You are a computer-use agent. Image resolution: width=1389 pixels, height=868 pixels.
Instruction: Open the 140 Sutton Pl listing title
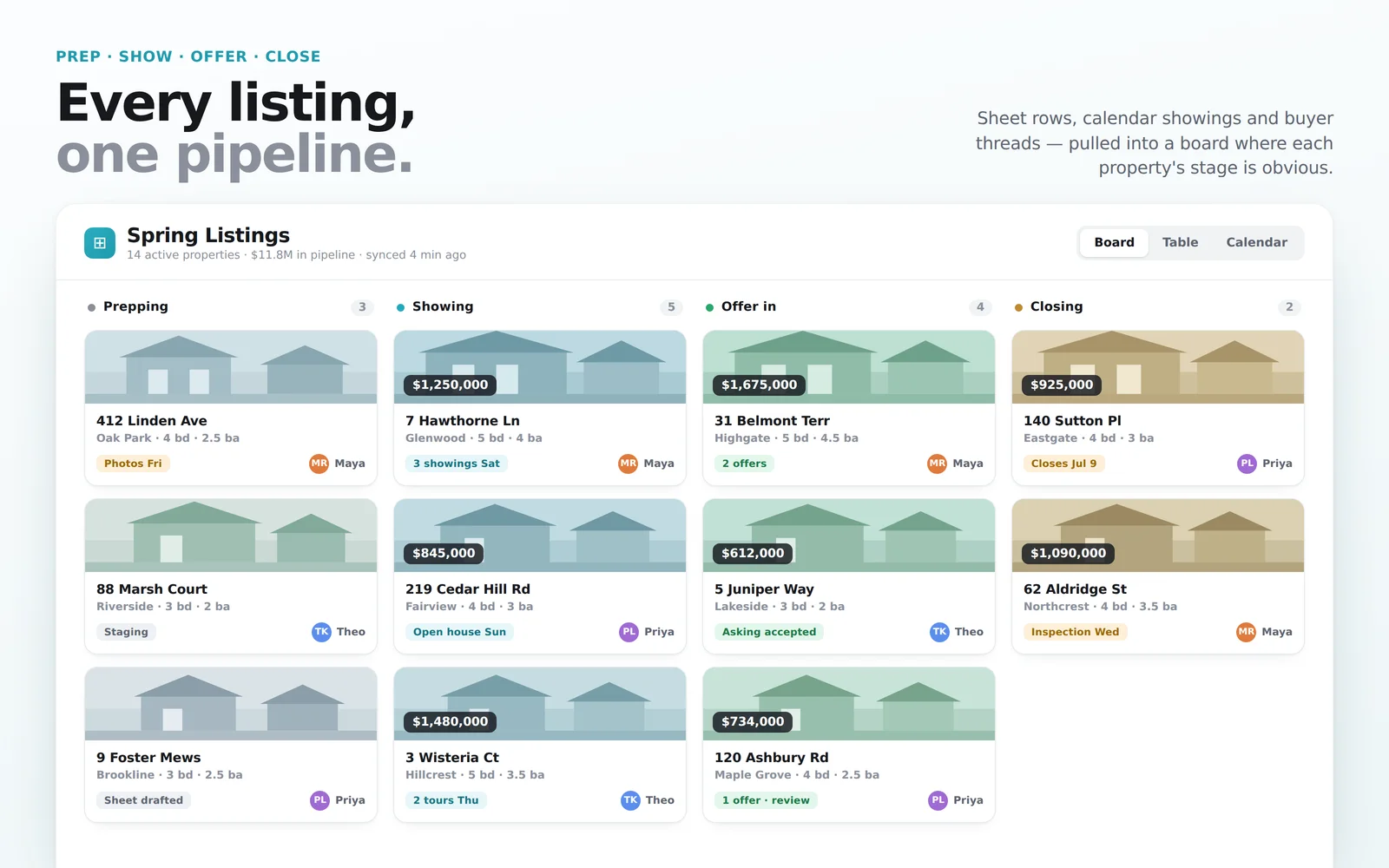click(1072, 421)
